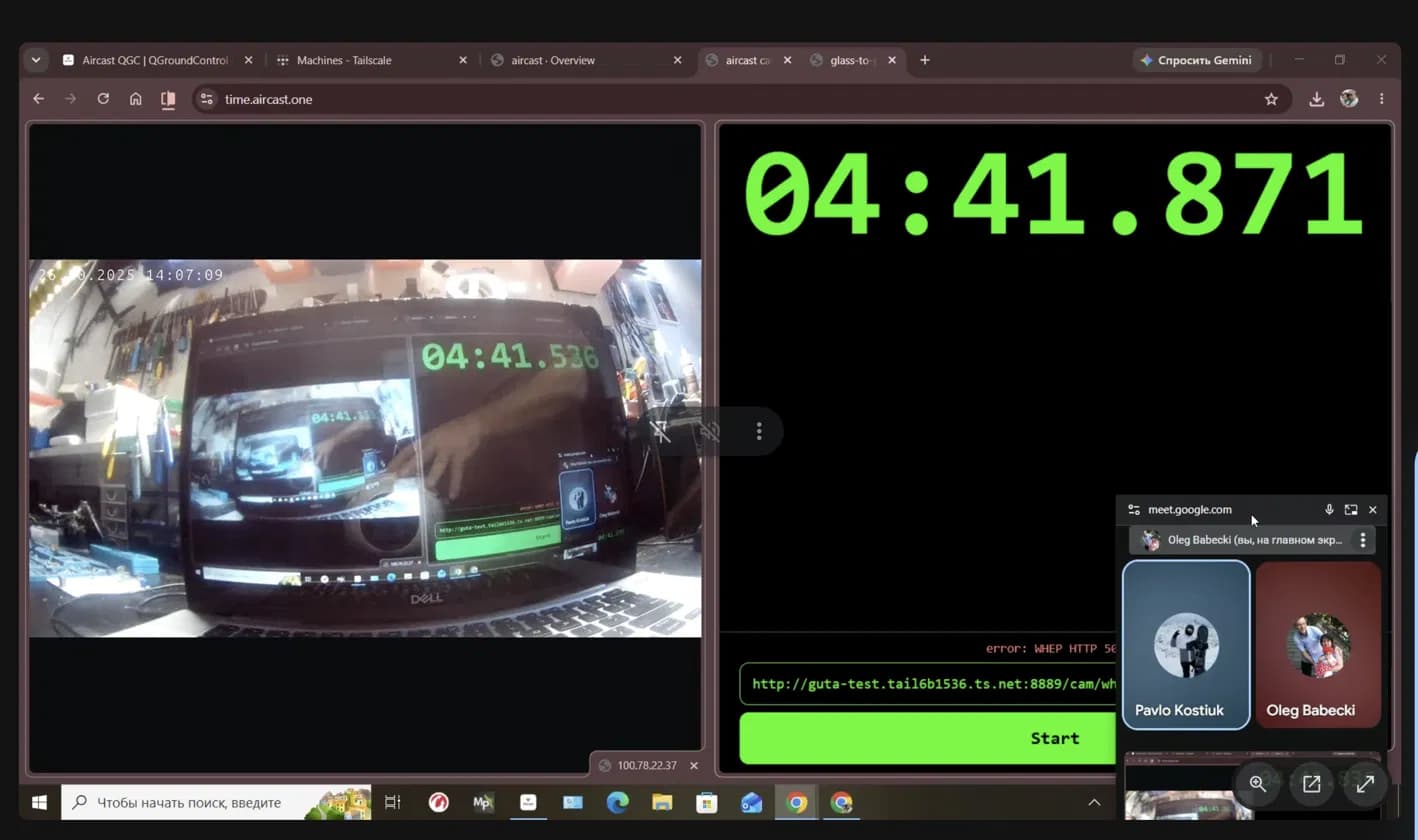This screenshot has height=840, width=1418.
Task: Open the Chrome three-dot menu
Action: point(1381,99)
